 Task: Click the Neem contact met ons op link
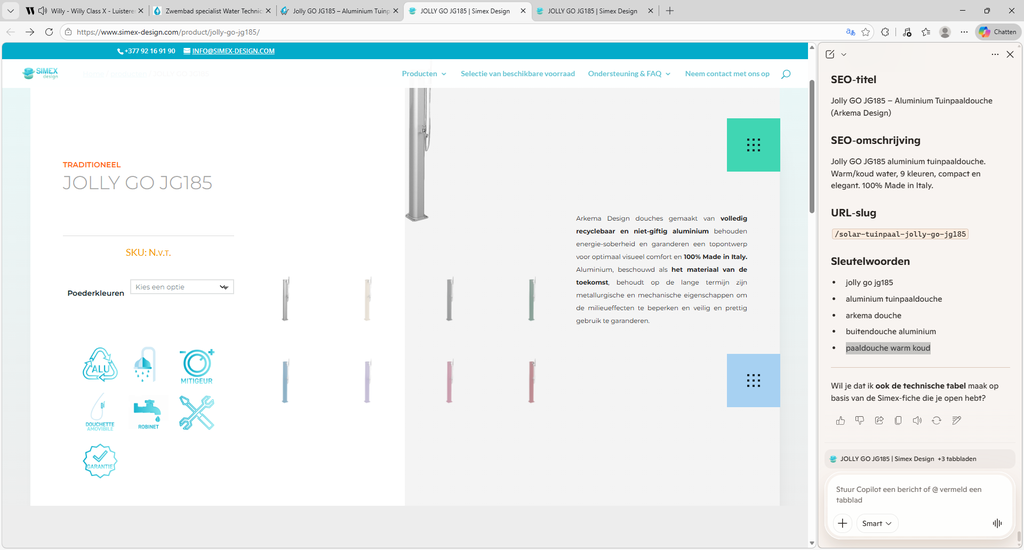coord(727,74)
